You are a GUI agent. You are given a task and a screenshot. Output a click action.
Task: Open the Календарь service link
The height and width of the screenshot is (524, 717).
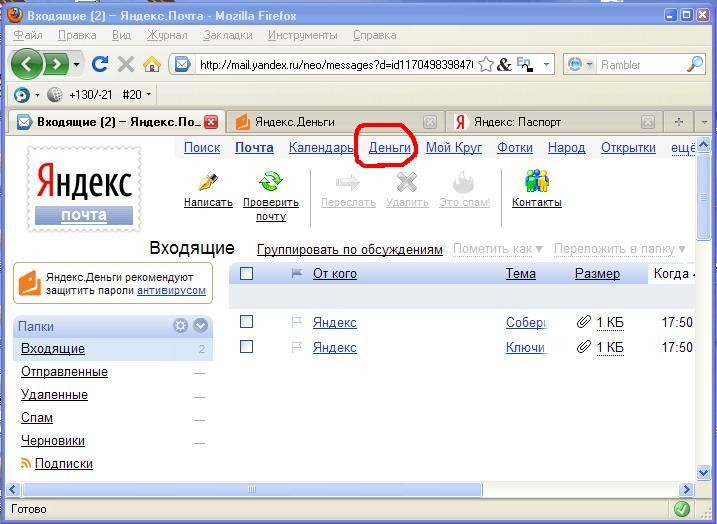pos(321,148)
